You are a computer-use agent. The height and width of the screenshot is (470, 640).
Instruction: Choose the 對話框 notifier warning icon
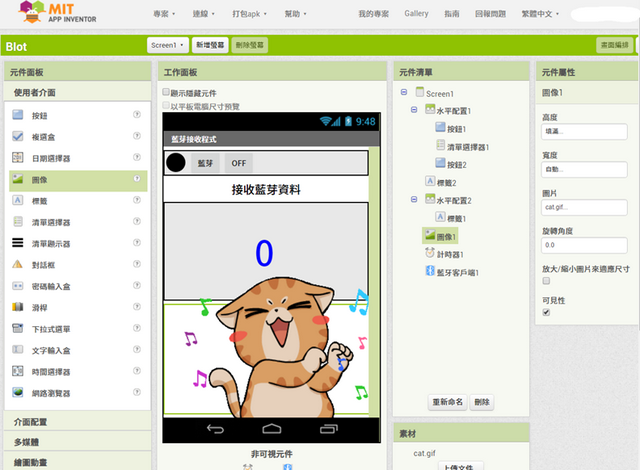point(18,264)
